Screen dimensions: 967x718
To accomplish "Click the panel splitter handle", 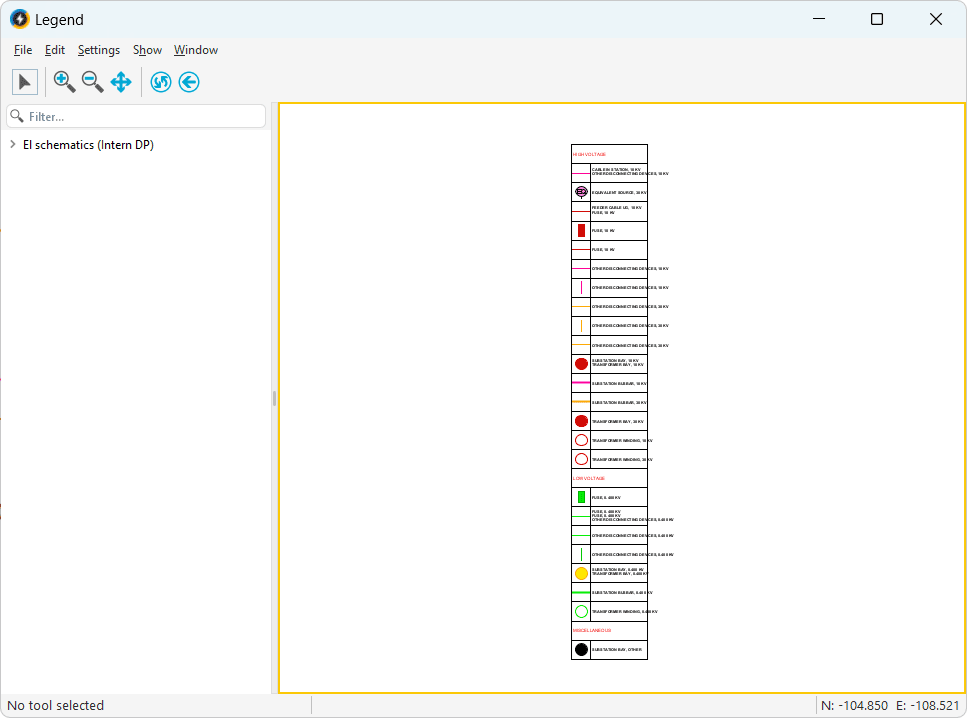I will click(x=274, y=398).
